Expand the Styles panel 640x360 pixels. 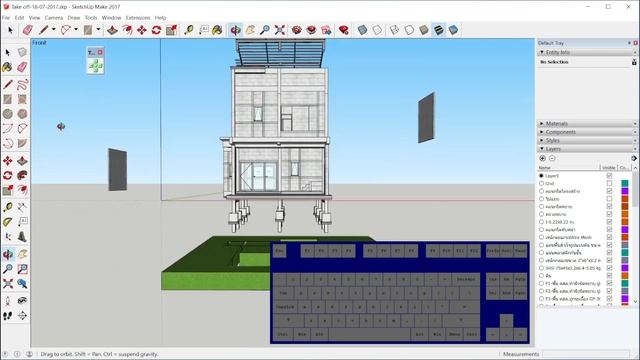pyautogui.click(x=542, y=140)
